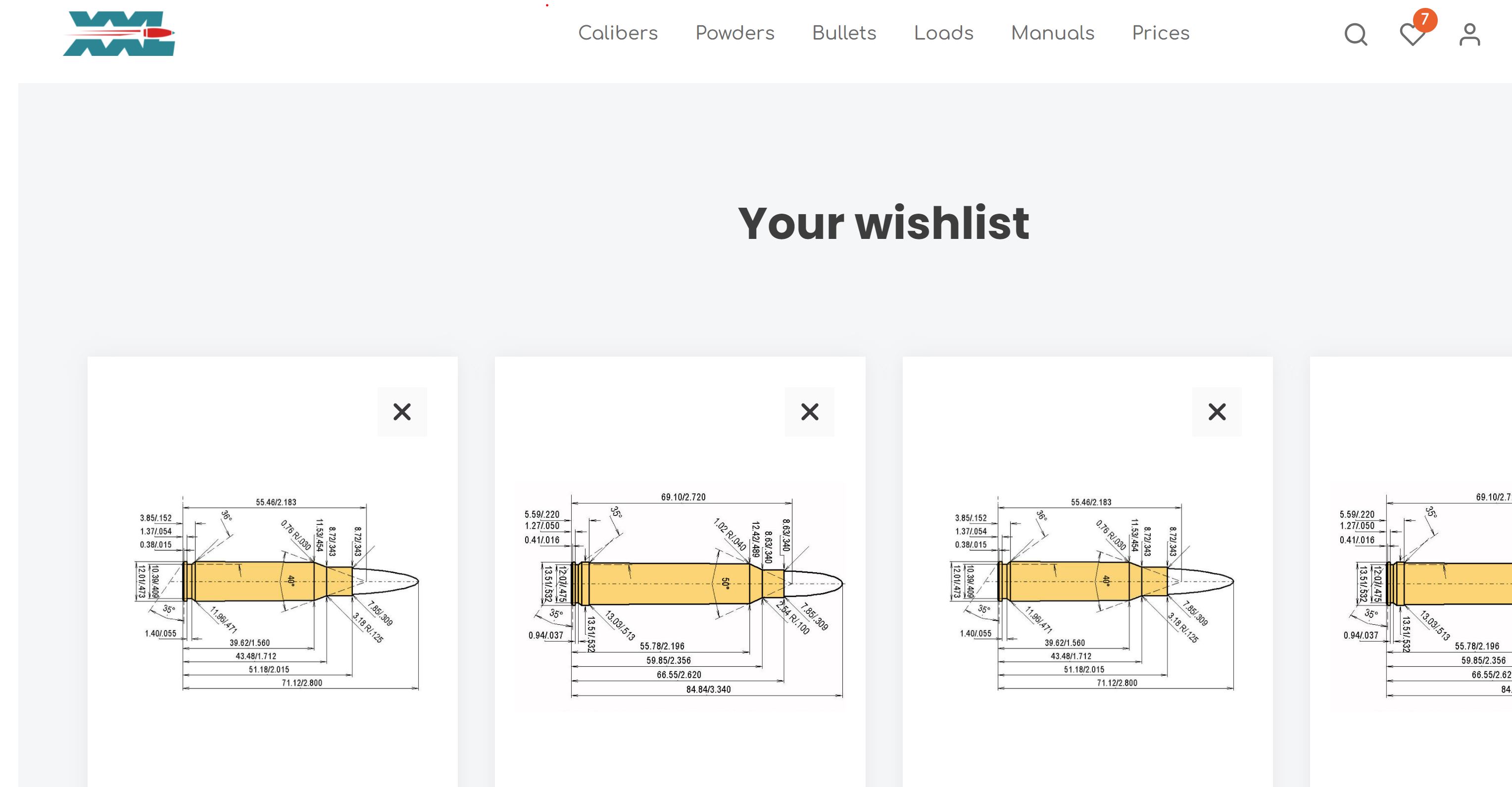Open the Powders menu
The width and height of the screenshot is (1512, 787).
[735, 33]
